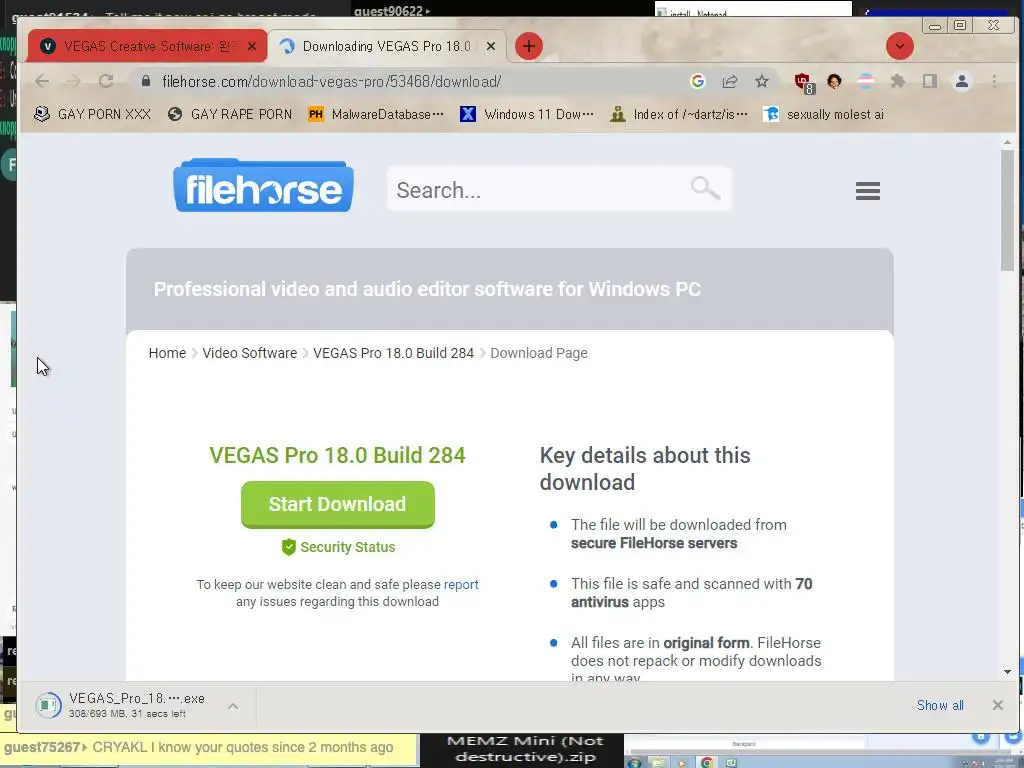View site info via the lock icon
The image size is (1024, 768).
click(x=146, y=82)
